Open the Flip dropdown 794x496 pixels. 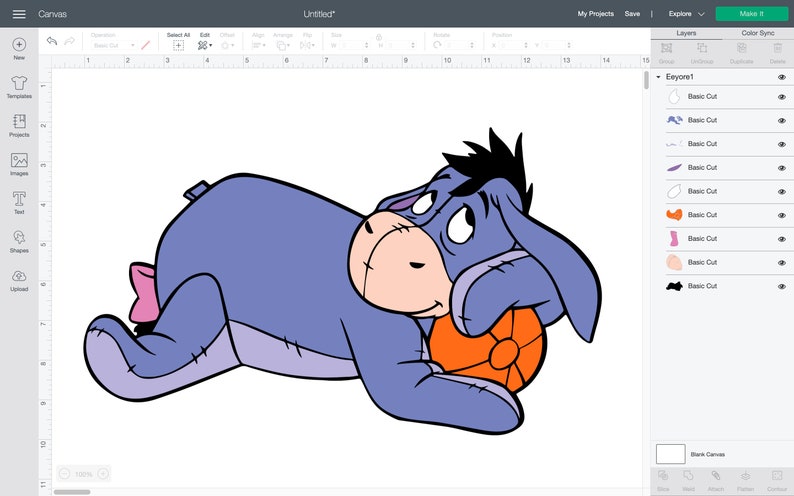coord(307,46)
